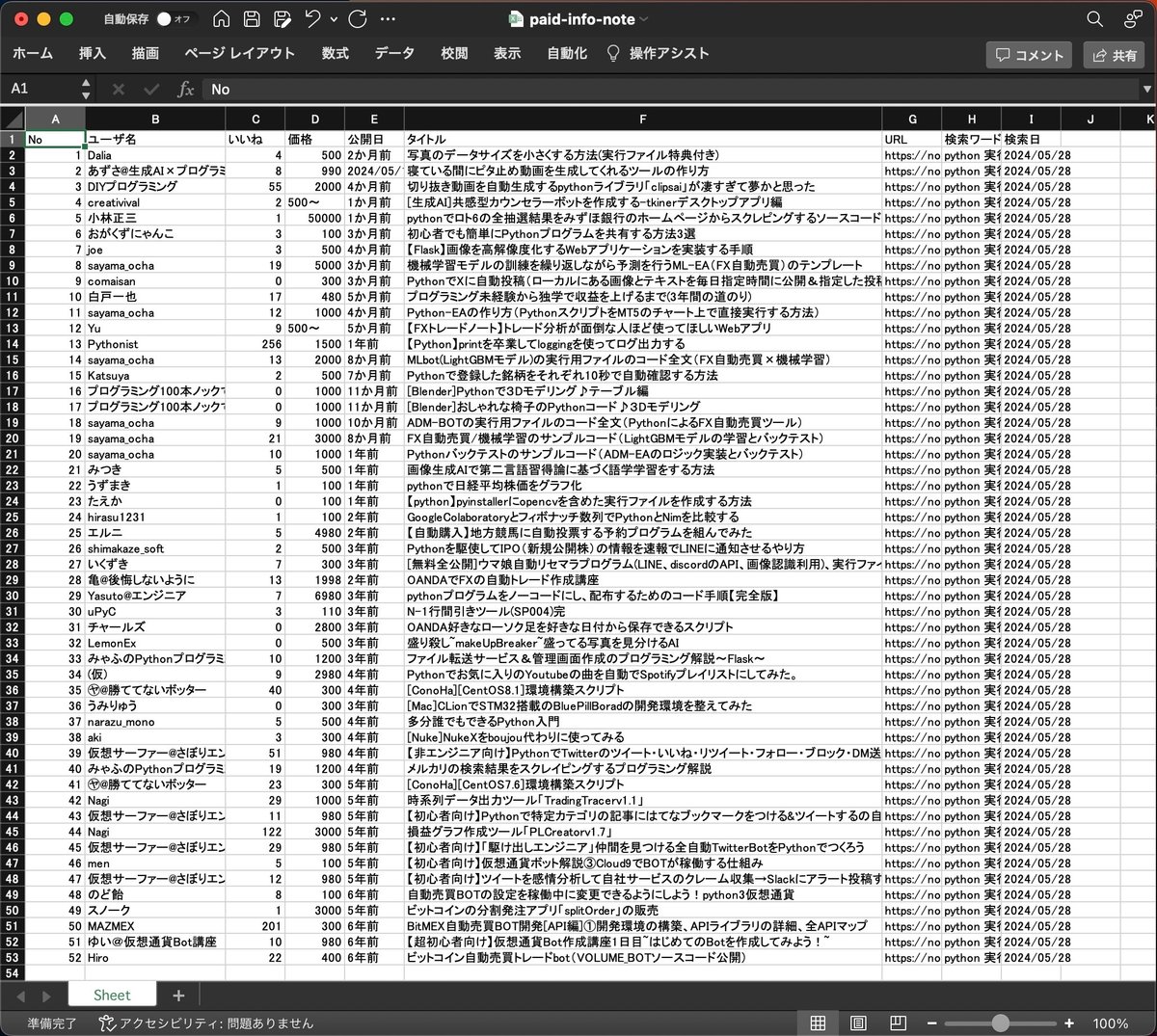This screenshot has width=1157, height=1036.
Task: Click the cancel X icon in formula bar
Action: [119, 89]
